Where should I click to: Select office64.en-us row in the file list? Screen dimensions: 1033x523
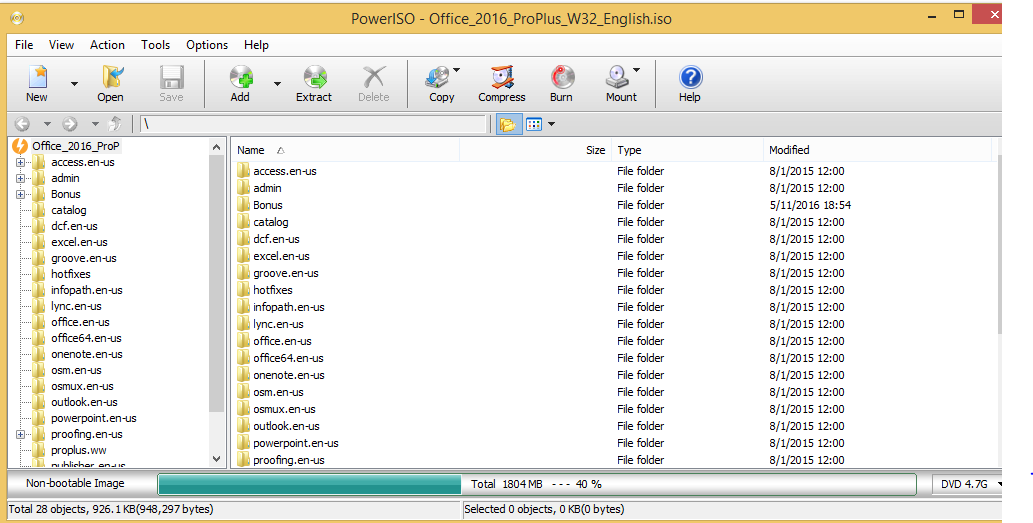point(613,358)
